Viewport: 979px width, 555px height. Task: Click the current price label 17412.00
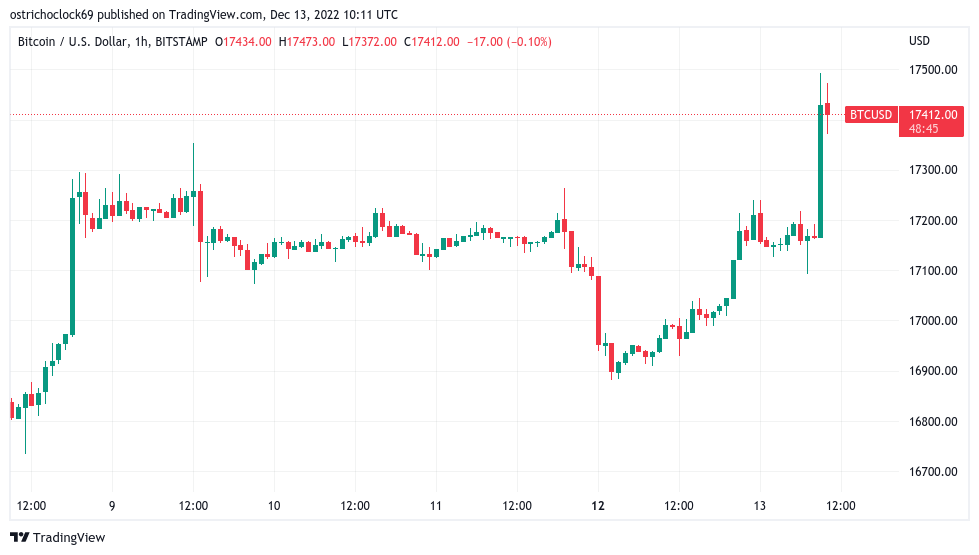[x=931, y=114]
